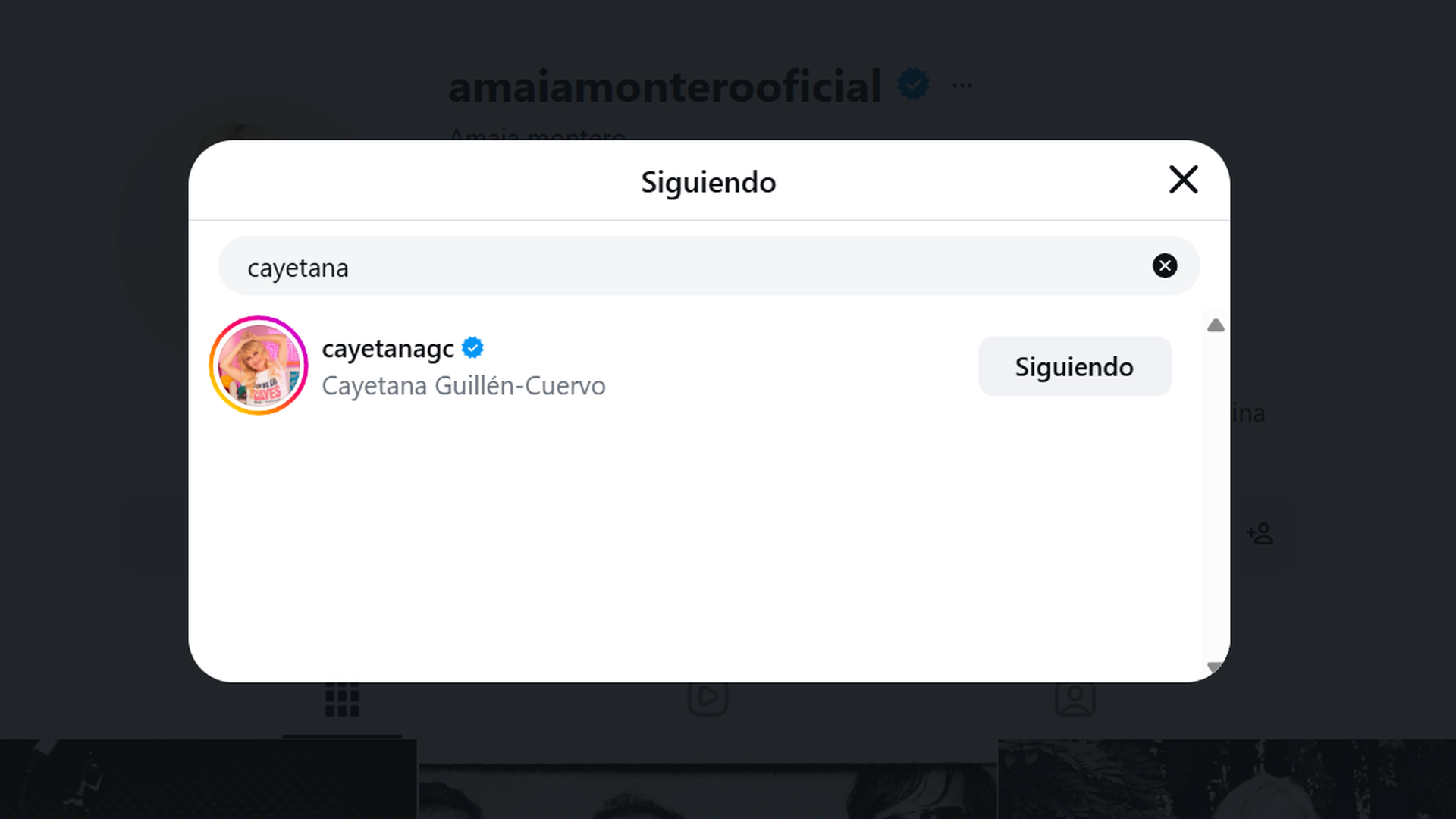
Task: Click the verified badge beside amaiamonteroficial
Action: [915, 84]
